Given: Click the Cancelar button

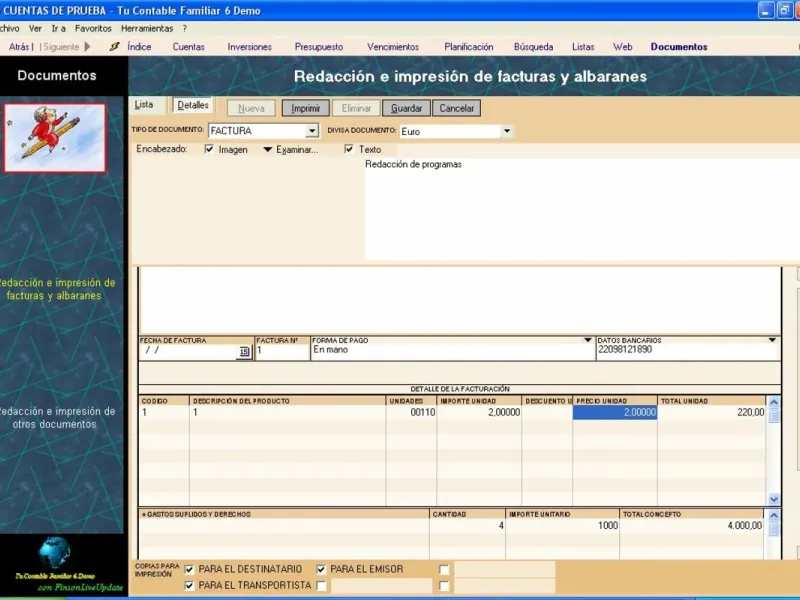Looking at the screenshot, I should (457, 108).
